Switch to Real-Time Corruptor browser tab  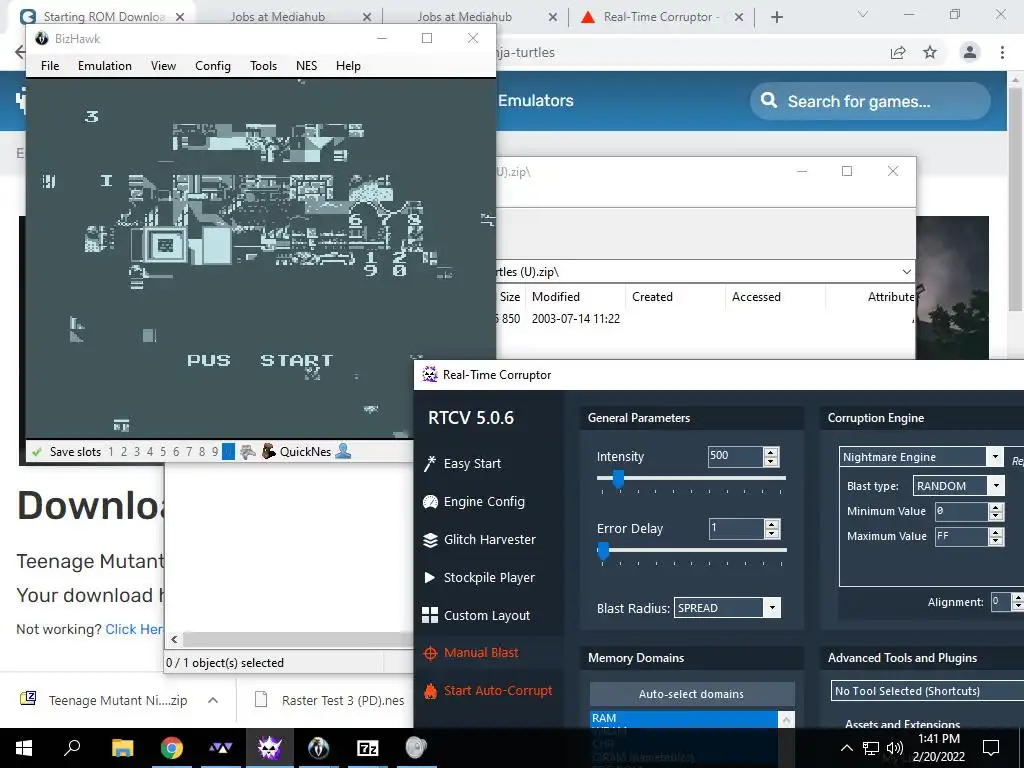(660, 17)
